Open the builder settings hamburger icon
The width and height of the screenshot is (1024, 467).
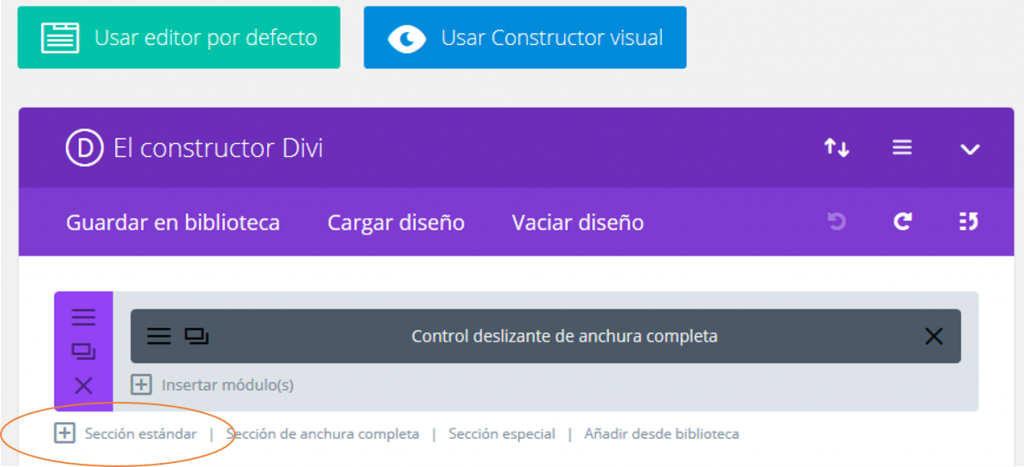tap(902, 148)
